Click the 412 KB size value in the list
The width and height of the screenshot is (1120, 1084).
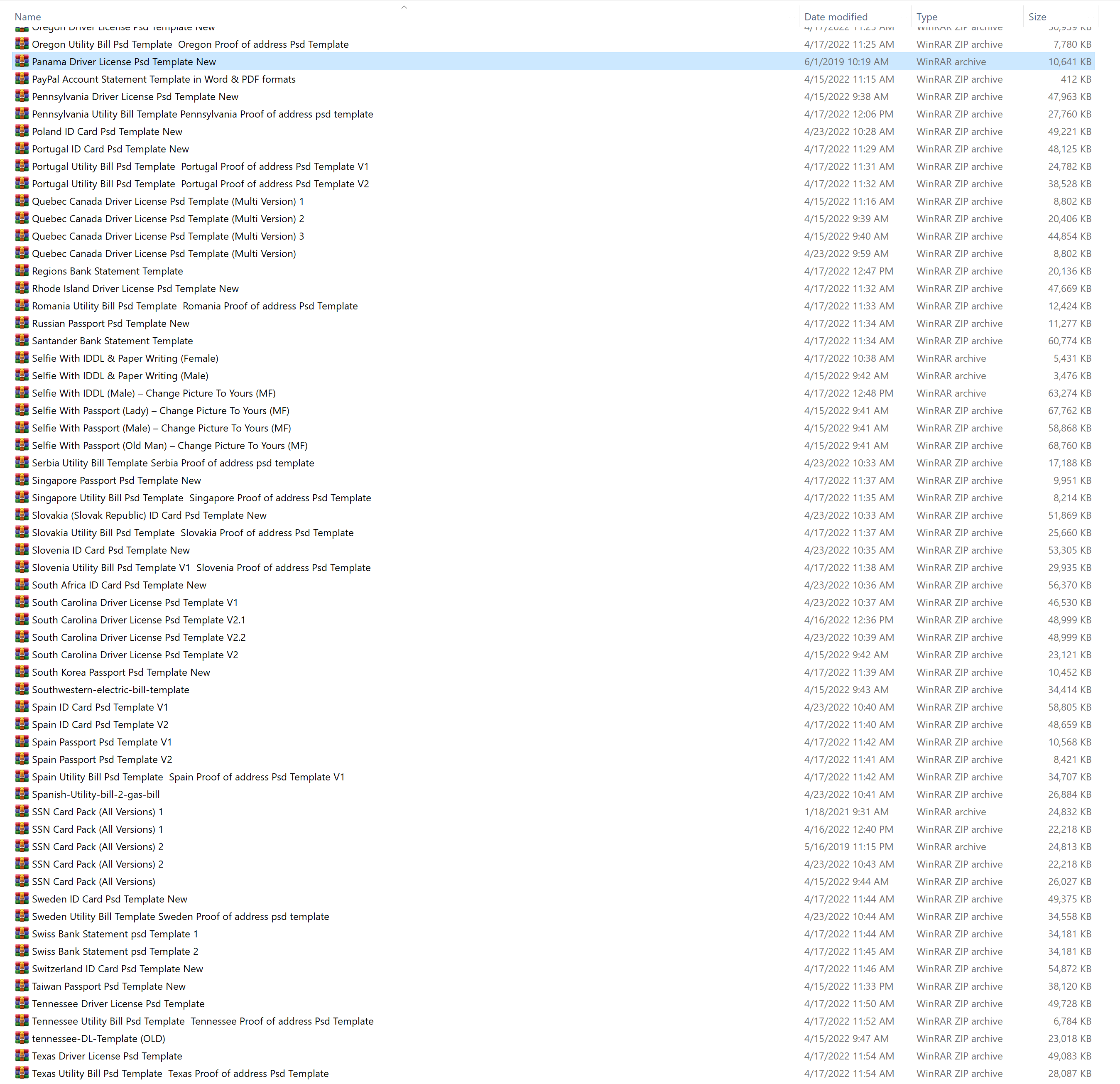(1076, 79)
